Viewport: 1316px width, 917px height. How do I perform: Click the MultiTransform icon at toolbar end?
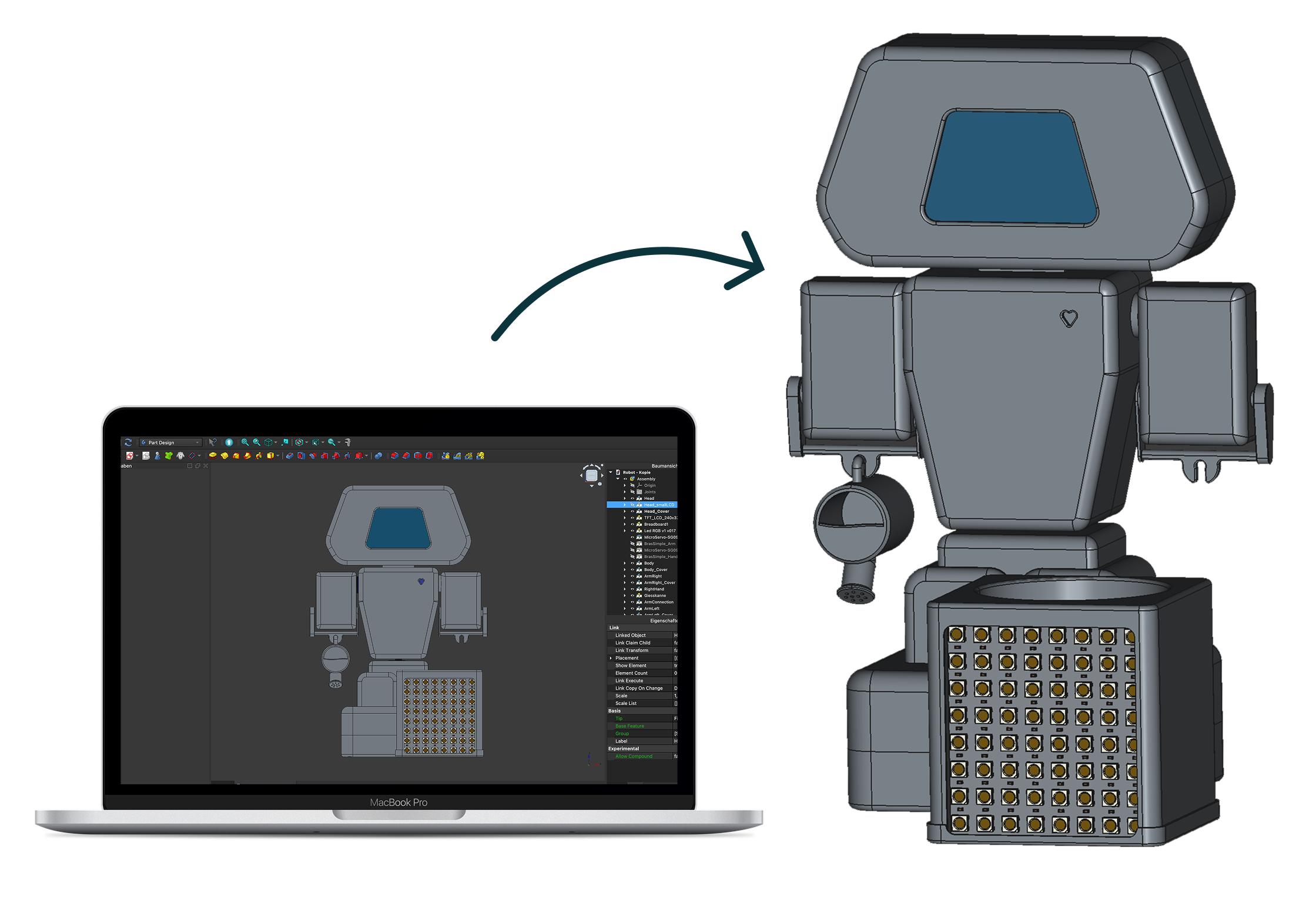coord(480,456)
